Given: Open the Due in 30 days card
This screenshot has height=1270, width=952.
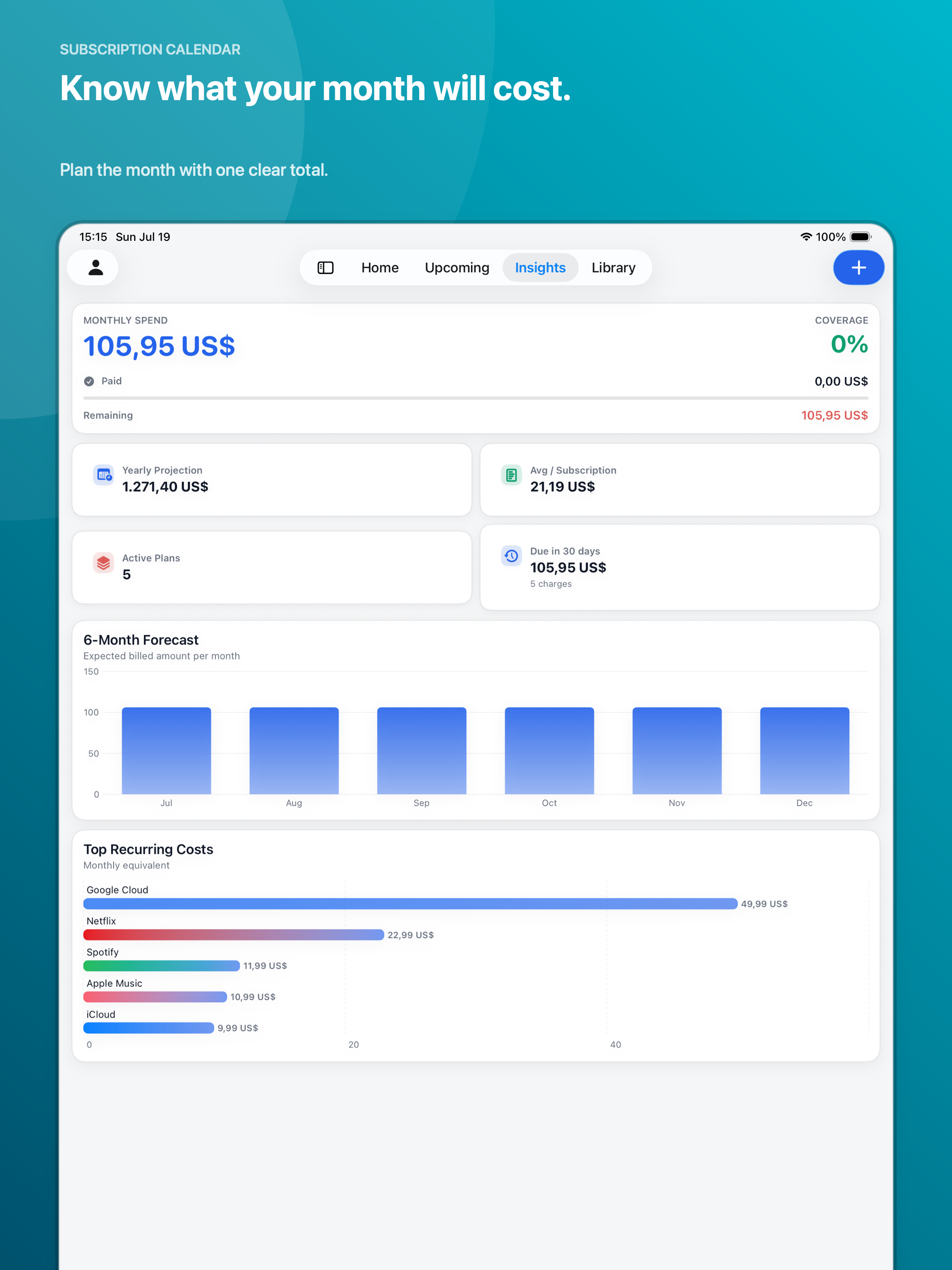Looking at the screenshot, I should [679, 567].
